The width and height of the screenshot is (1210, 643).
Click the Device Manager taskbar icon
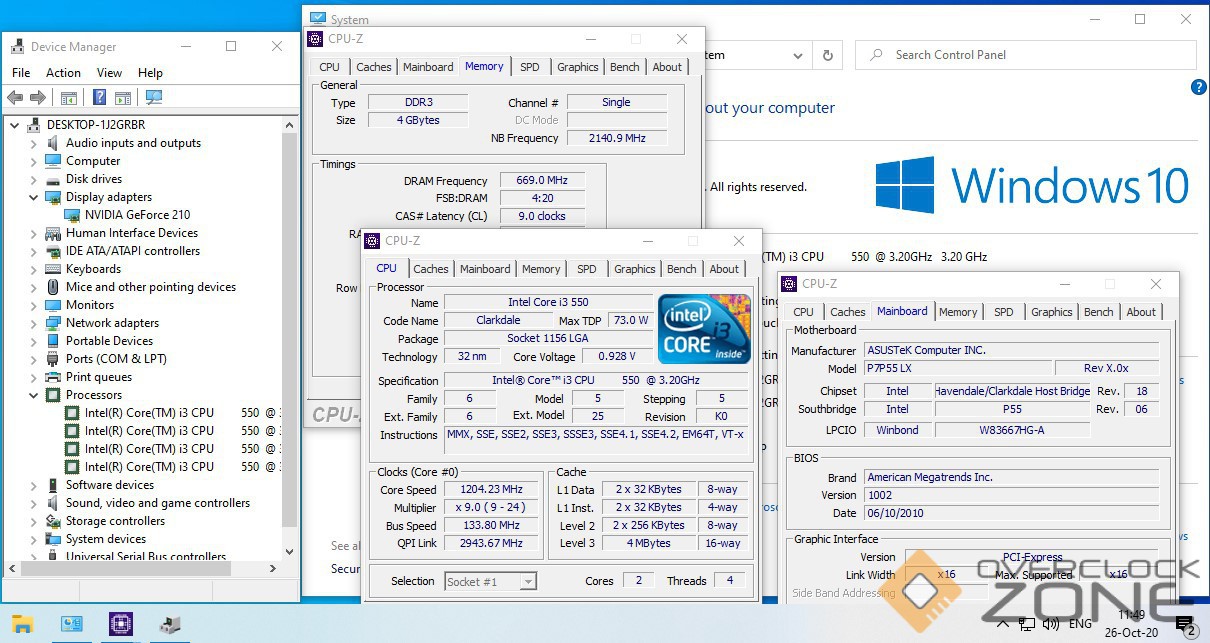coord(170,625)
